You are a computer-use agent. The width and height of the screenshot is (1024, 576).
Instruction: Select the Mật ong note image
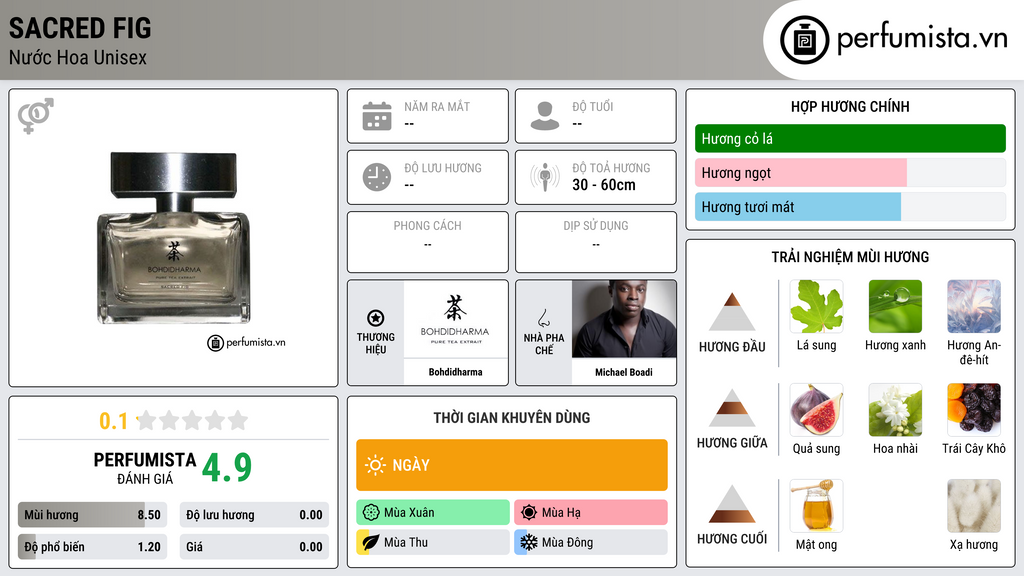pos(816,505)
